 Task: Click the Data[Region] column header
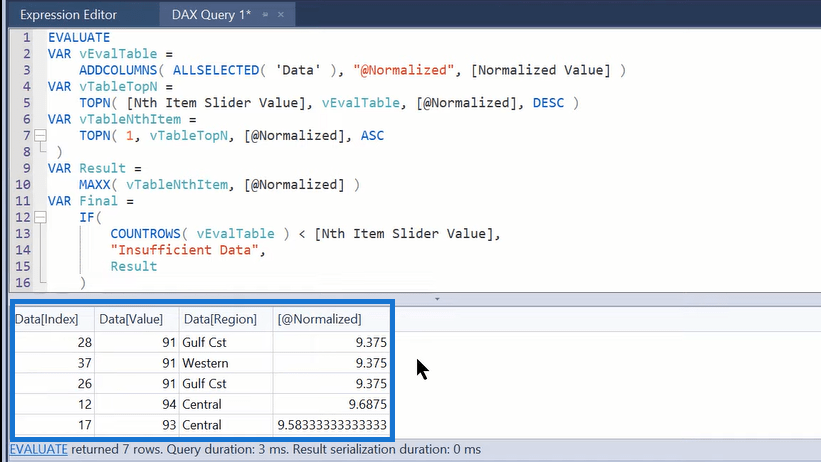pyautogui.click(x=220, y=319)
